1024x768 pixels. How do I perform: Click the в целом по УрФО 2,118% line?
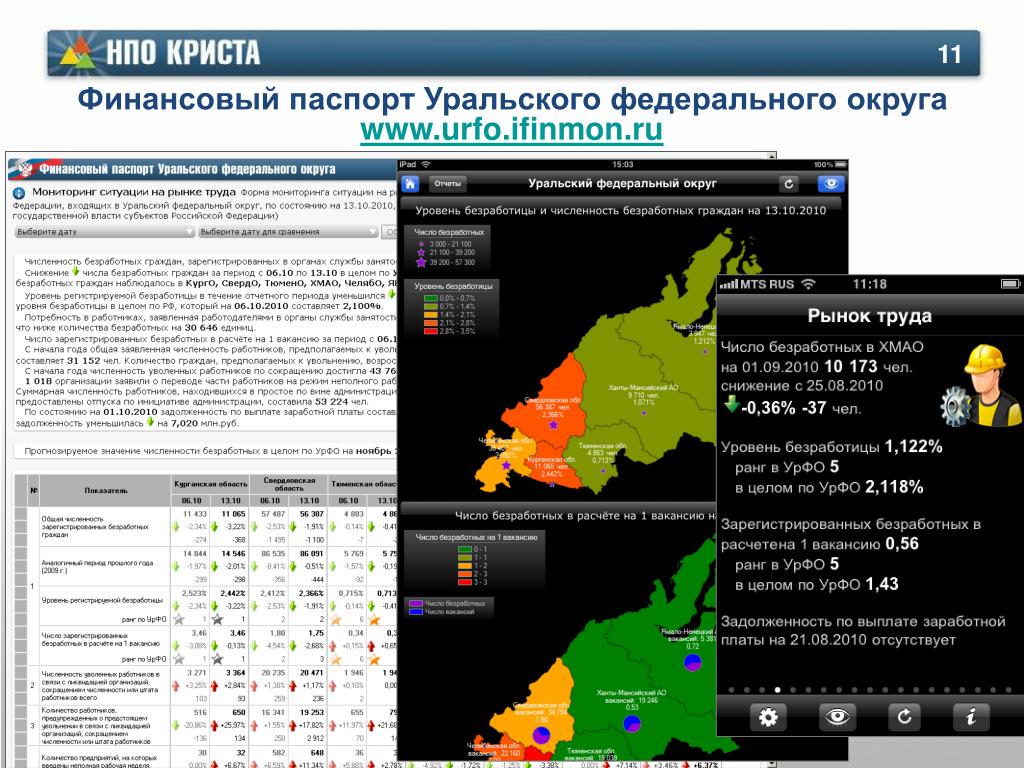(829, 487)
